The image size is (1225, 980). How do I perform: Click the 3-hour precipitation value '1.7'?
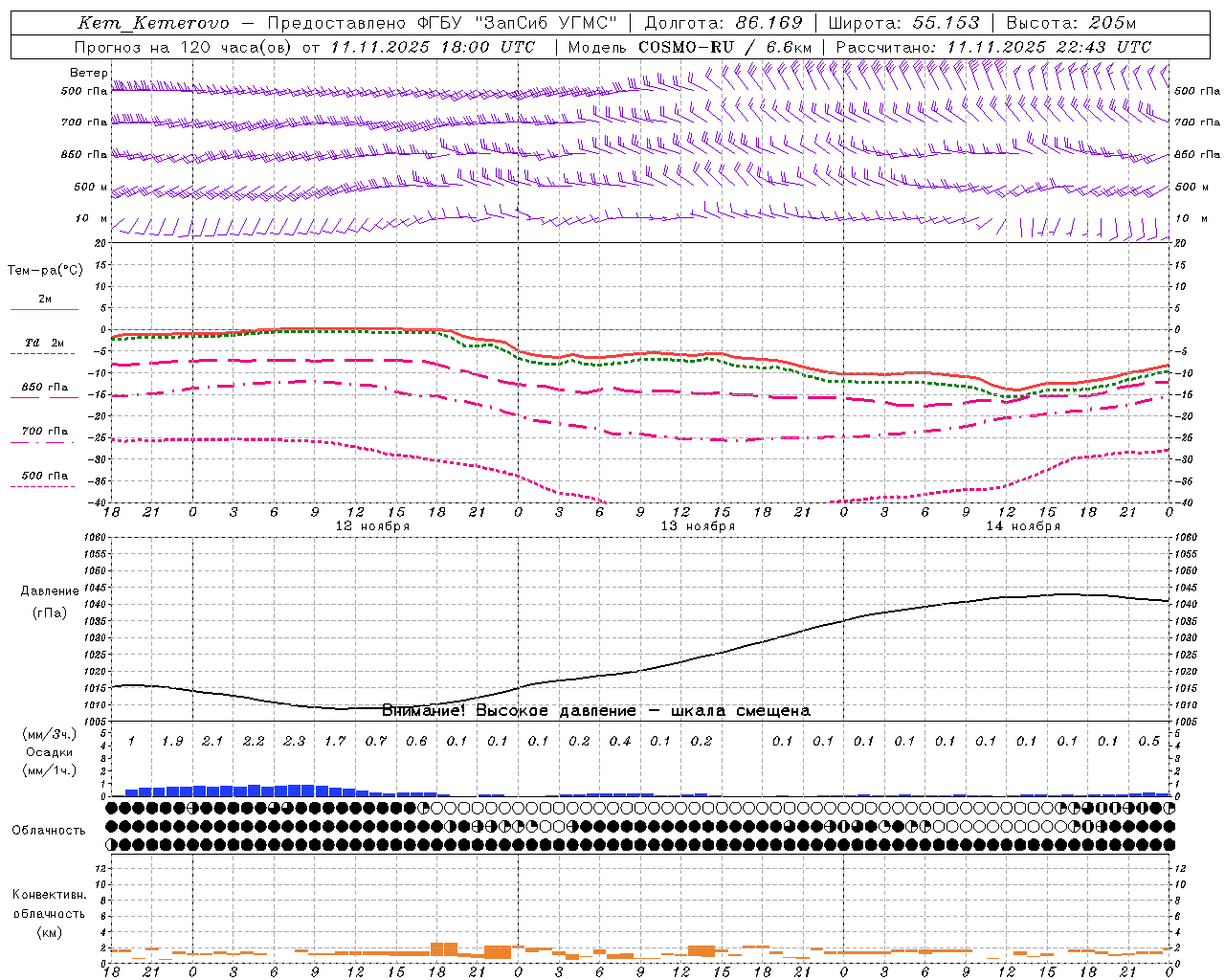335,742
